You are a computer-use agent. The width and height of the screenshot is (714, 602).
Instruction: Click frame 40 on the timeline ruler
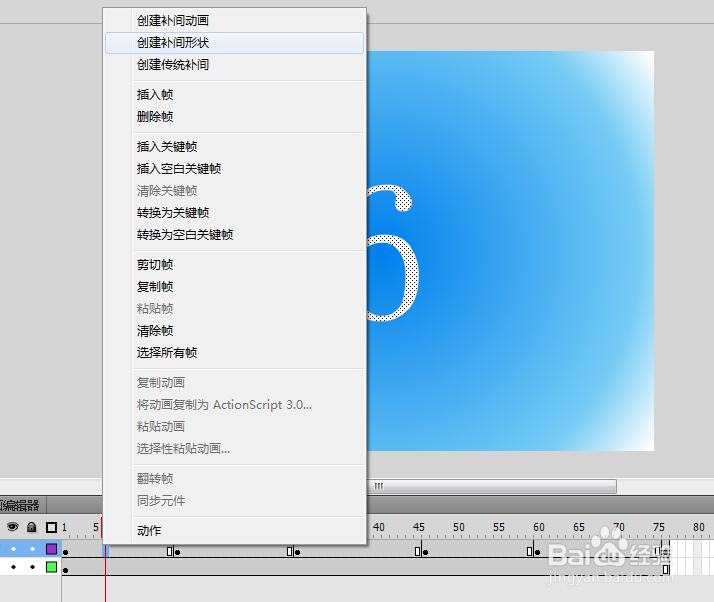click(x=378, y=527)
